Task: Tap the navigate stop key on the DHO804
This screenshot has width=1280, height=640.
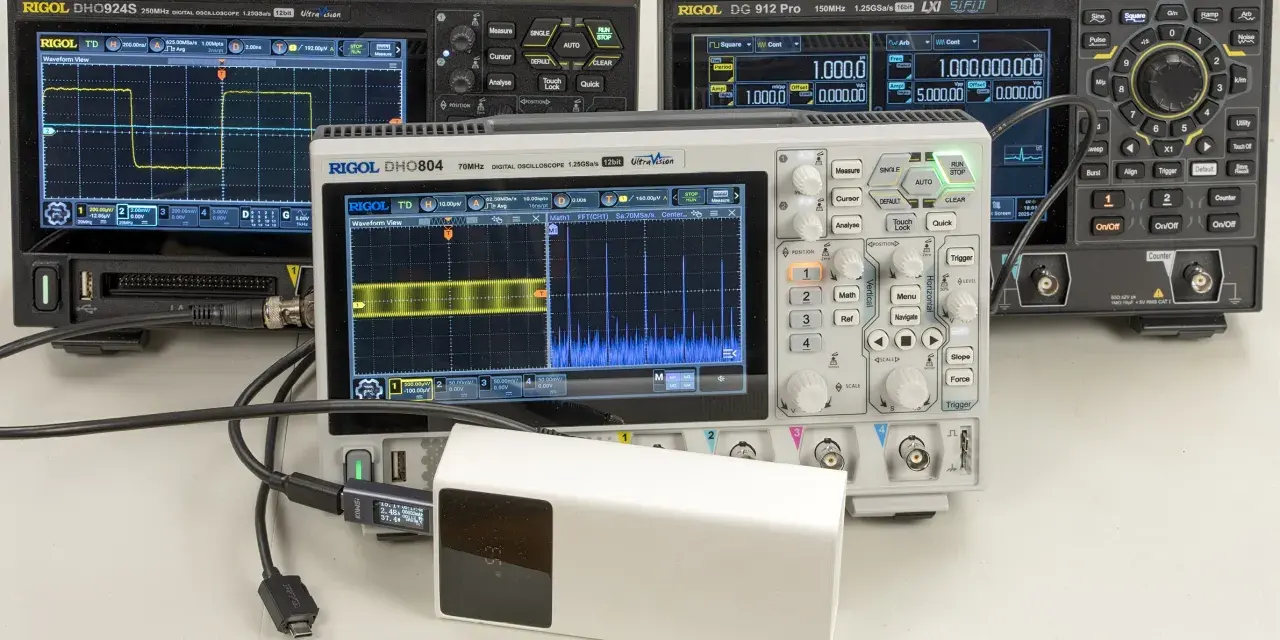Action: pos(905,339)
